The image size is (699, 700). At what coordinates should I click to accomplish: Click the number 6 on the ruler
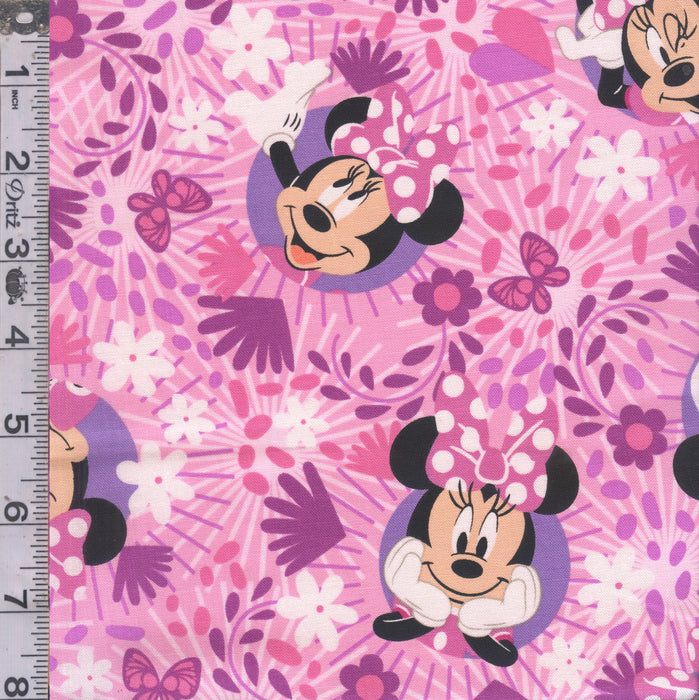(17, 512)
